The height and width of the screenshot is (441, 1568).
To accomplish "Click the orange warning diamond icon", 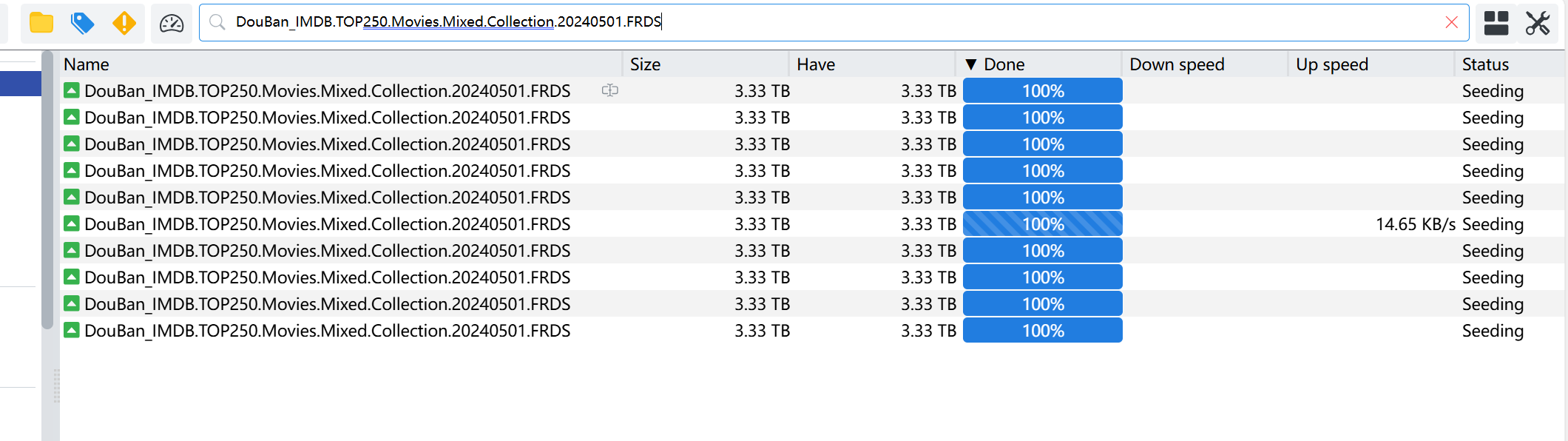I will (x=124, y=23).
